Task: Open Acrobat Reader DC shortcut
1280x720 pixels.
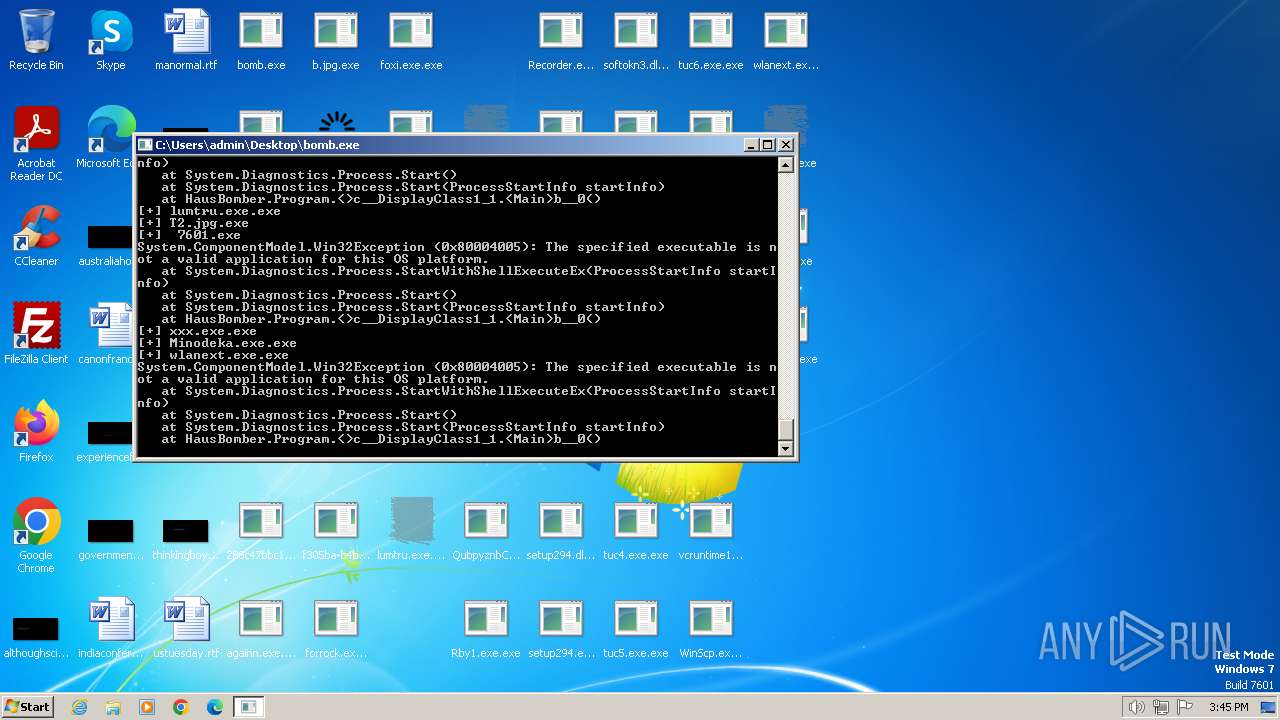Action: [36, 144]
